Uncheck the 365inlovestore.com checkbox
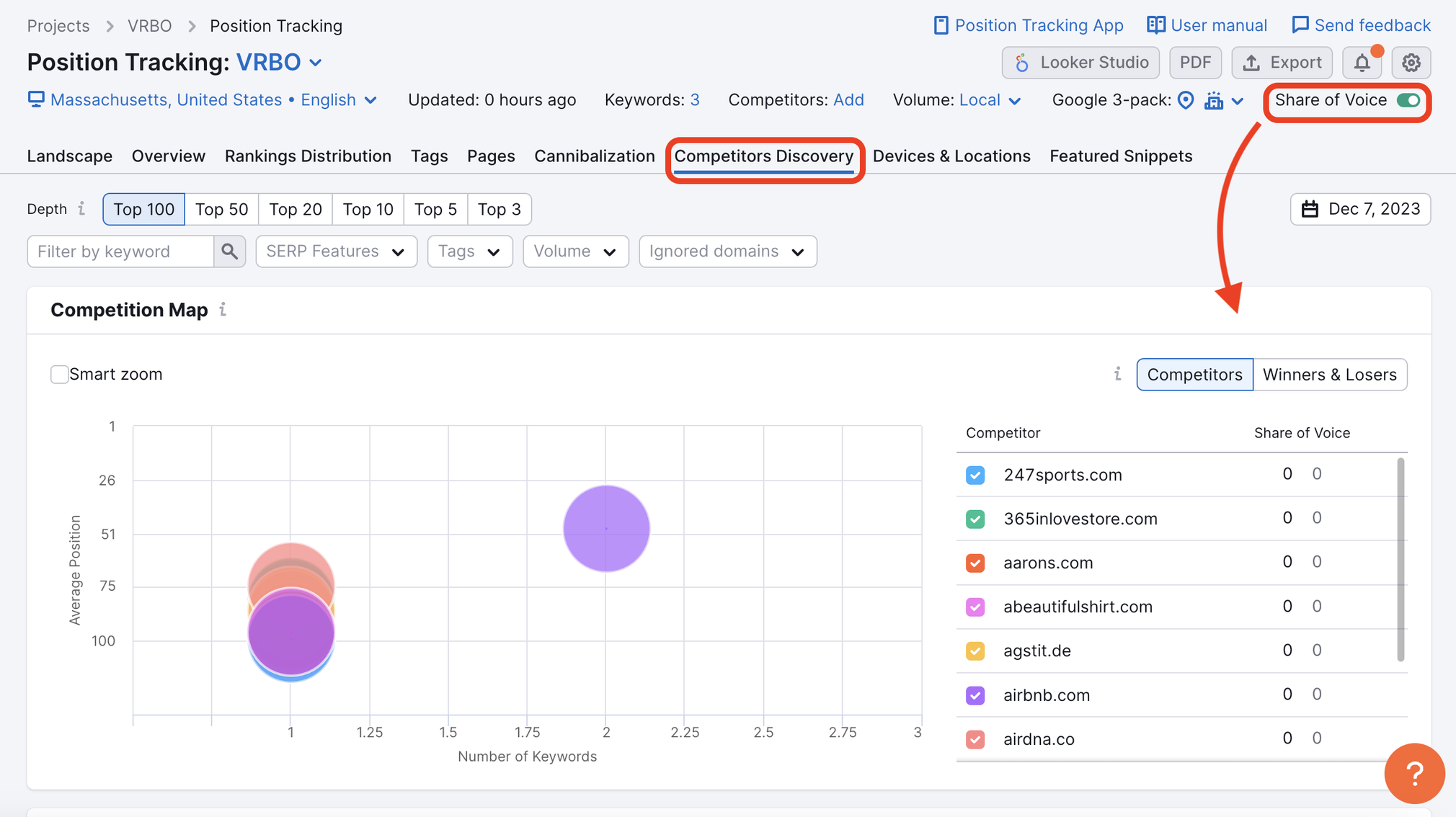This screenshot has height=817, width=1456. pyautogui.click(x=975, y=519)
